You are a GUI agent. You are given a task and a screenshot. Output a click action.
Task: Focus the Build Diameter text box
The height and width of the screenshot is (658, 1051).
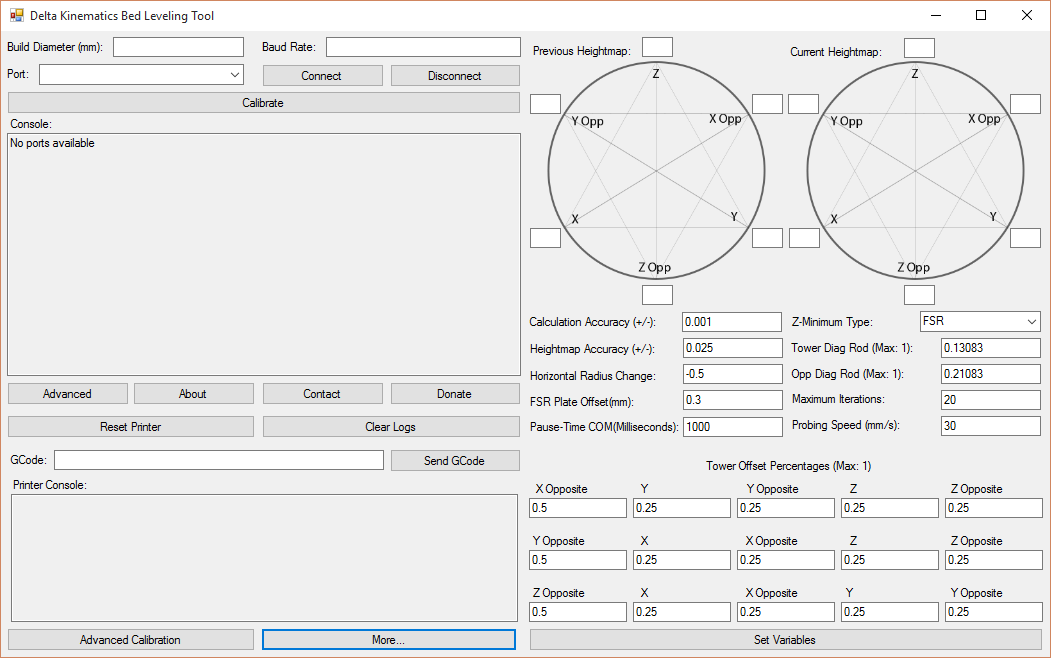[178, 47]
